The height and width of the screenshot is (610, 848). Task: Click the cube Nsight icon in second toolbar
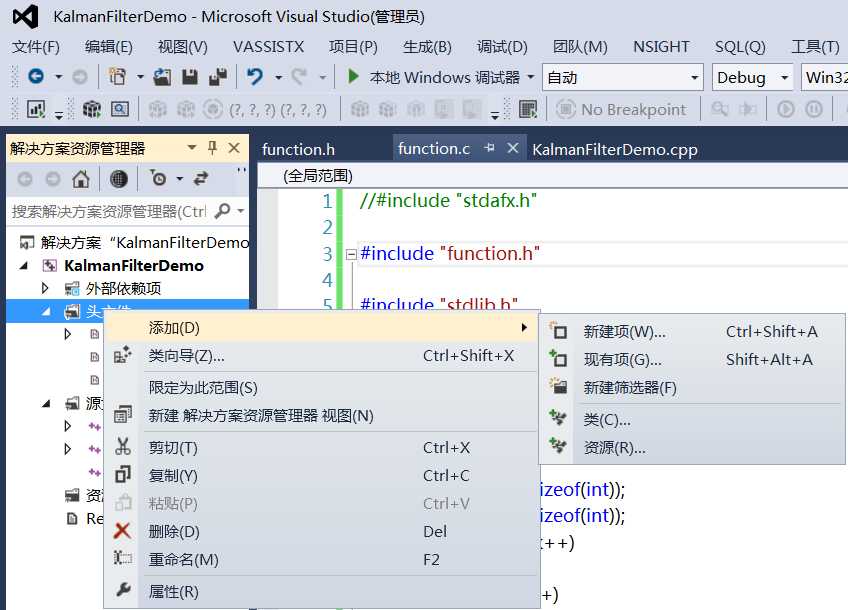91,110
